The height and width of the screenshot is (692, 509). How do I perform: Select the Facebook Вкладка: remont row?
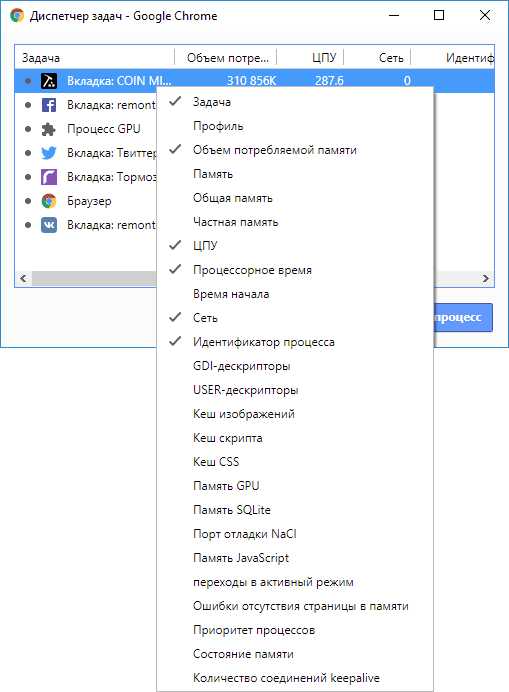[x=86, y=105]
